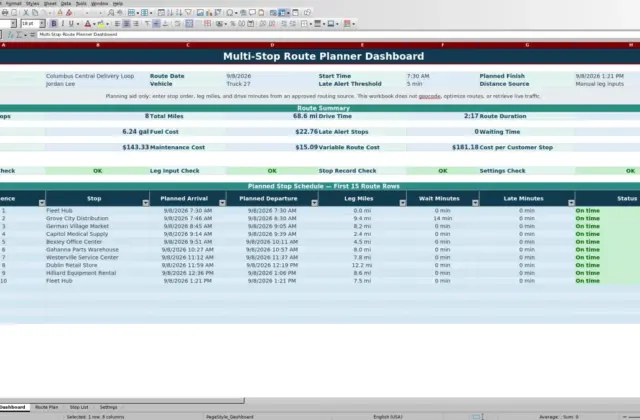Screen dimensions: 640x420
Task: Switch to the Route Plan sheet tab
Action: [47, 407]
